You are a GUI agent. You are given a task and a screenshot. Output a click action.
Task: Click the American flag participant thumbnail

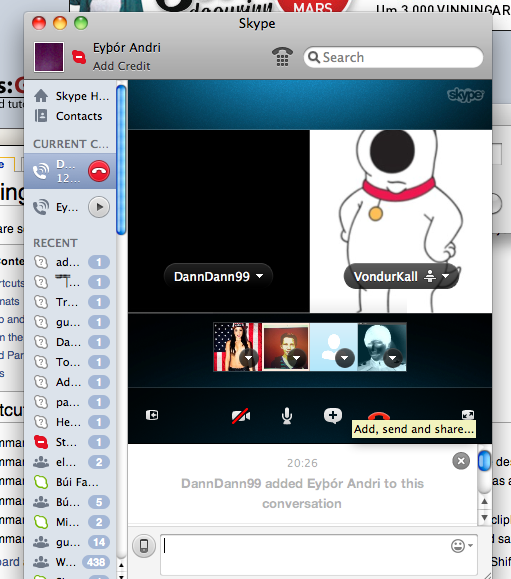[237, 347]
